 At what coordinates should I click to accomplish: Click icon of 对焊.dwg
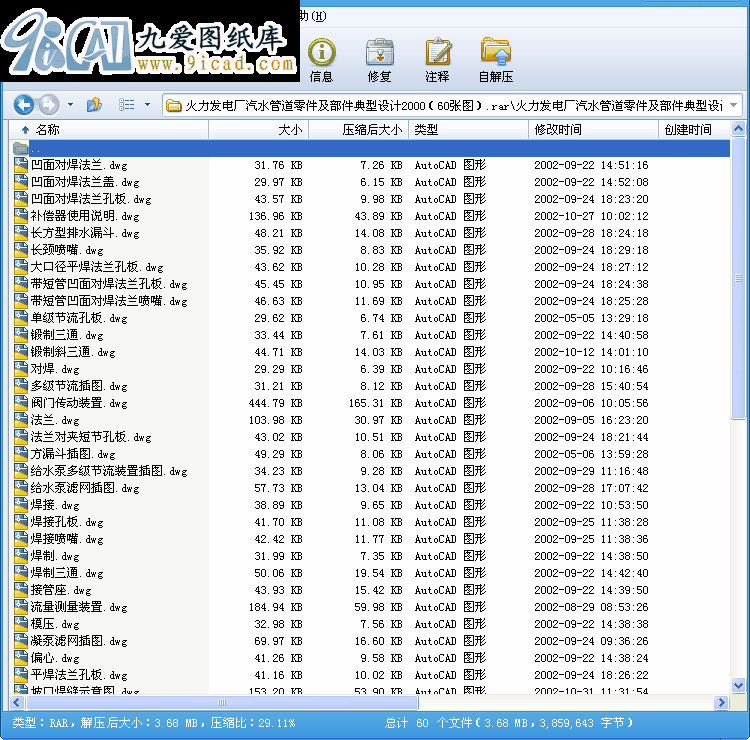click(21, 369)
